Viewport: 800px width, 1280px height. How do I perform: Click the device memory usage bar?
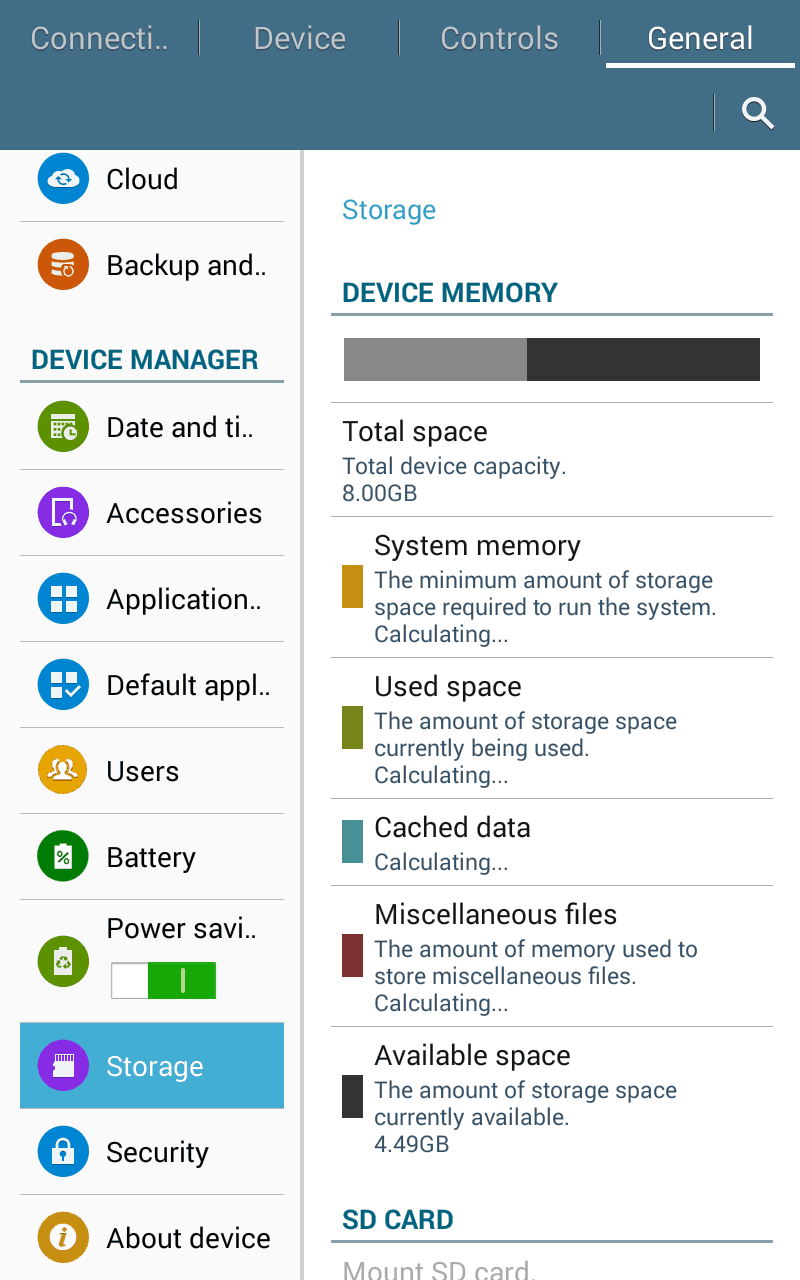[552, 360]
